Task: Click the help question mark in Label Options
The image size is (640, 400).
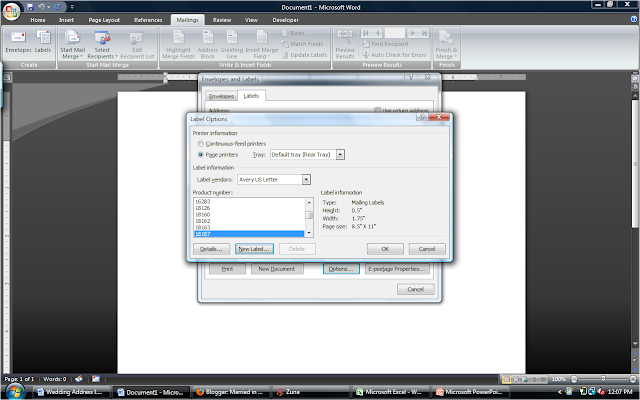Action: coord(422,117)
